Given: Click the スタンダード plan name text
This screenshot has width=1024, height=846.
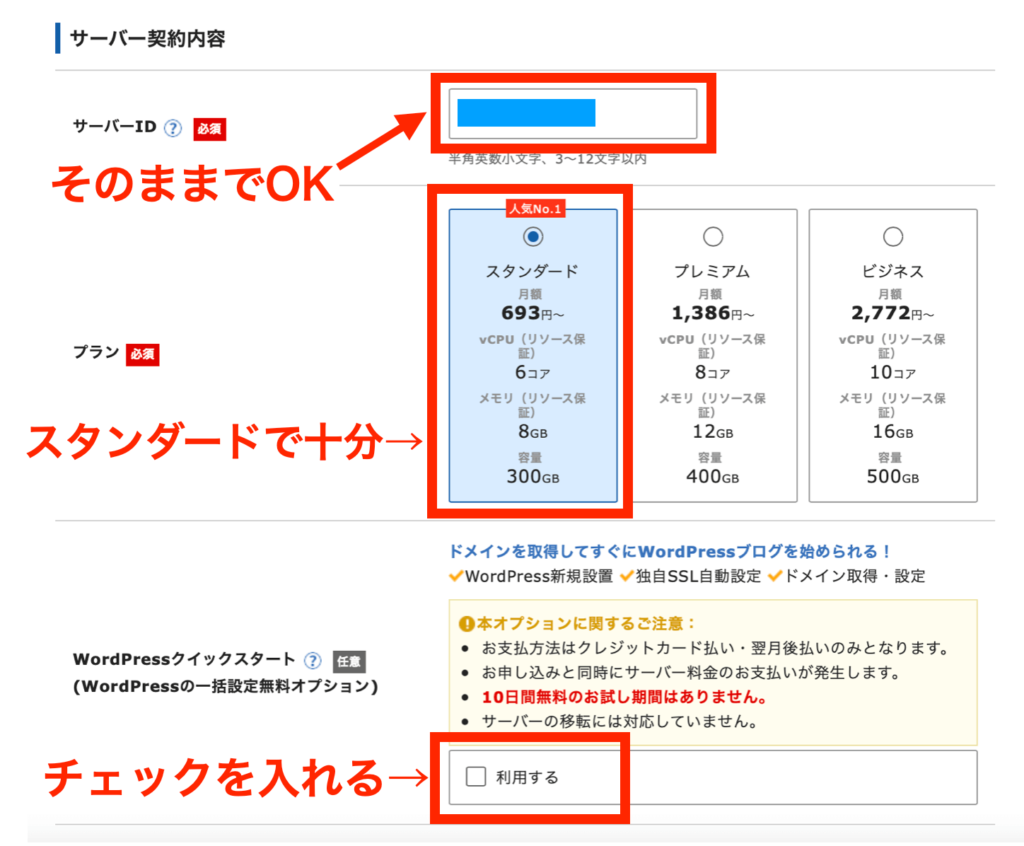Looking at the screenshot, I should pyautogui.click(x=532, y=271).
